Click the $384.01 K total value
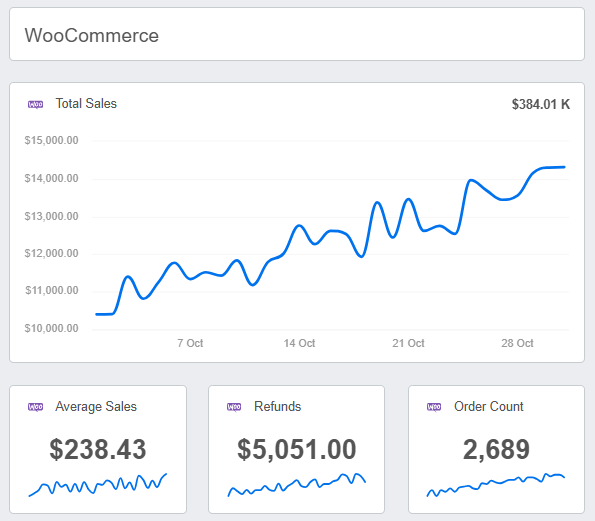 tap(541, 104)
